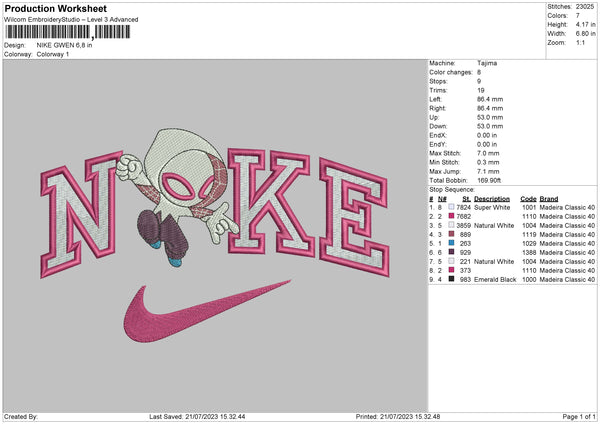Click 'Madeira Classic 40' in the Super White row
Viewport: 600px width, 424px height.
[567, 207]
